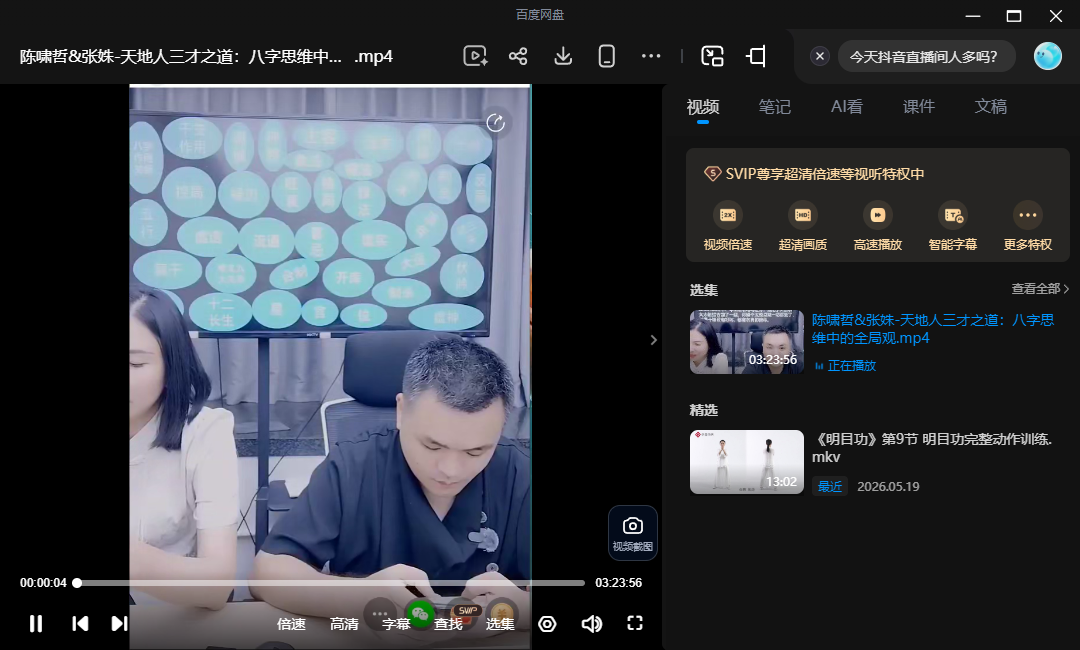Pause the video playback
Image resolution: width=1080 pixels, height=650 pixels.
[36, 623]
